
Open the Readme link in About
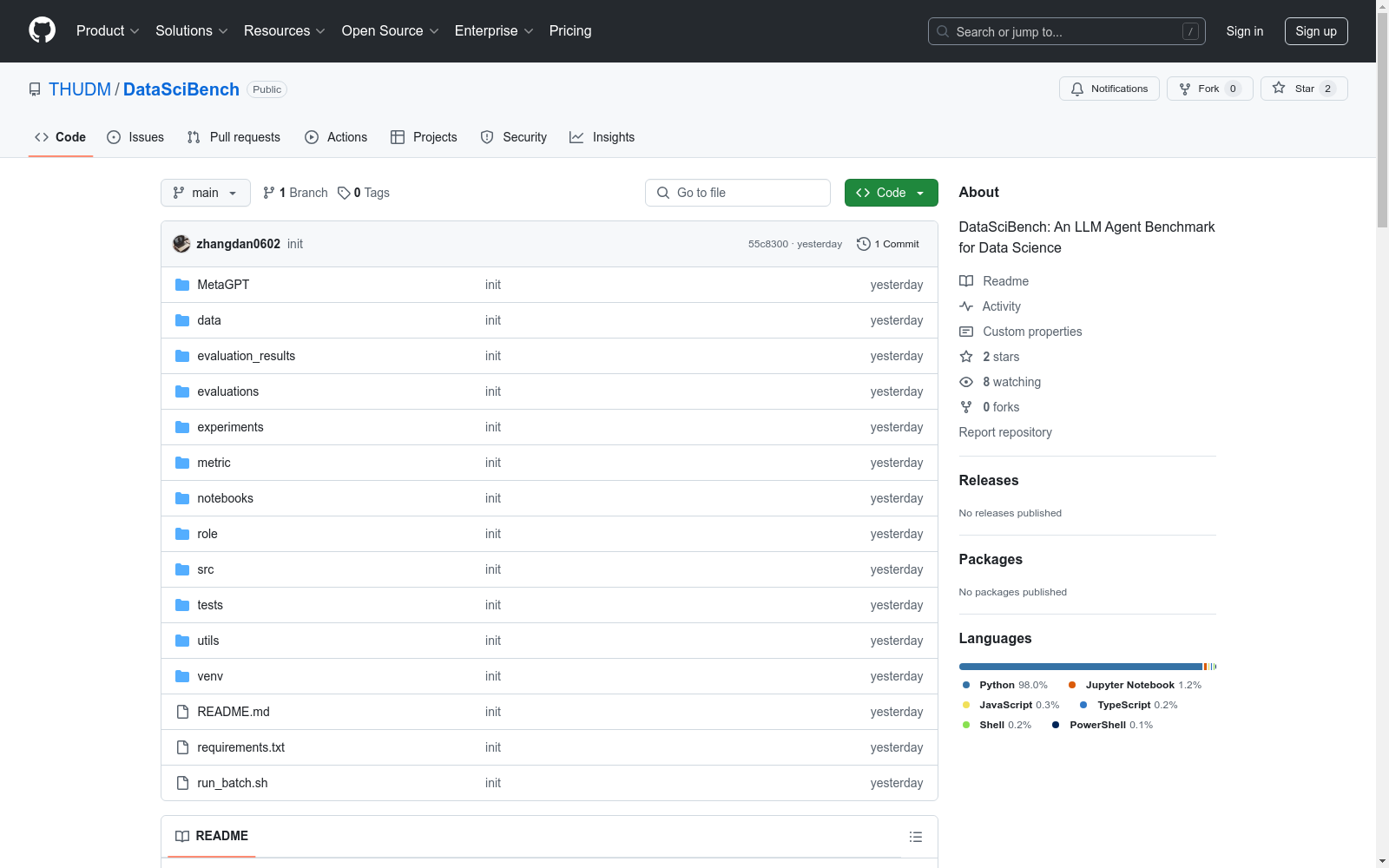coord(994,281)
